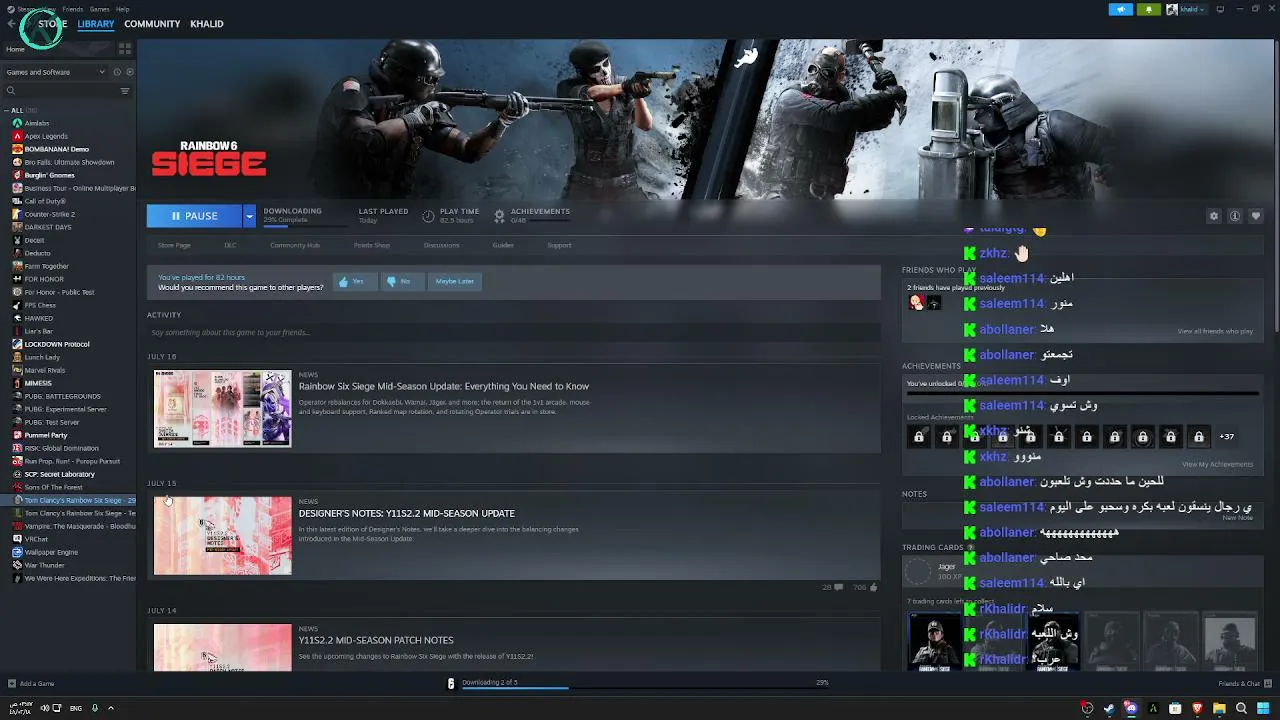Click the ready-to-play filter icon next to the clock icon
Image resolution: width=1280 pixels, height=720 pixels.
coord(129,72)
